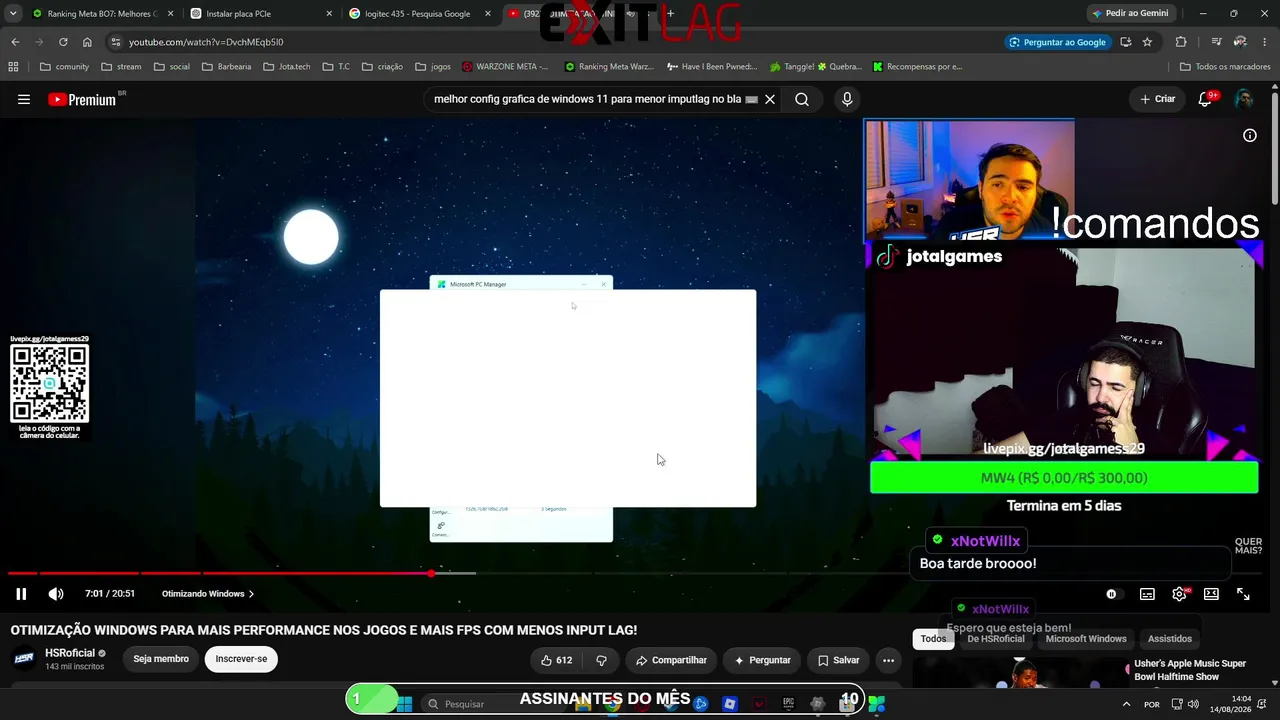Close the Instalar placa PCIe tab
Image resolution: width=1280 pixels, height=720 pixels.
pos(329,14)
